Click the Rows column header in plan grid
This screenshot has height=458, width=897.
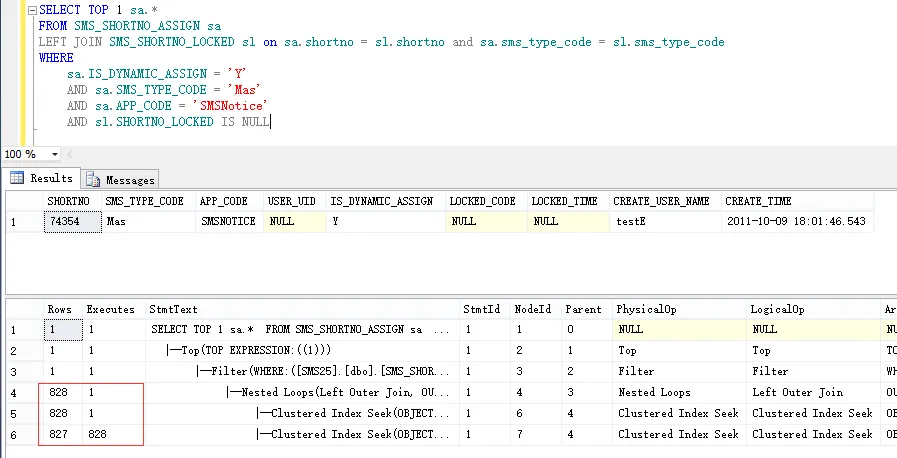coord(59,310)
